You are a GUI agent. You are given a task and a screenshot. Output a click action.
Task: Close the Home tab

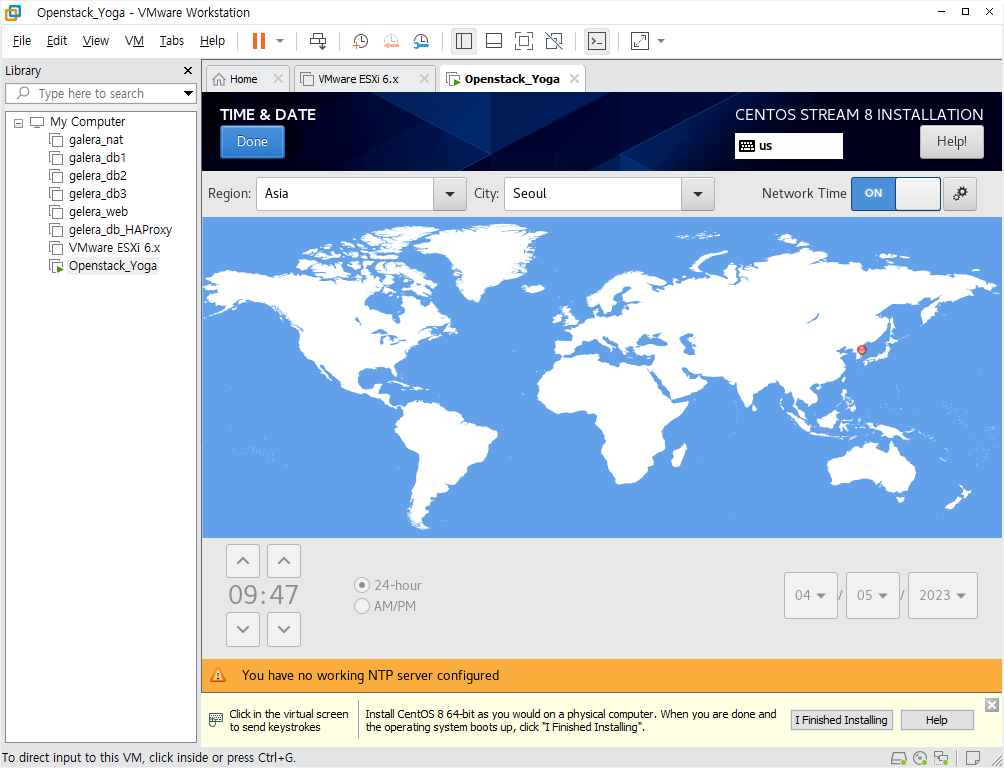point(278,79)
